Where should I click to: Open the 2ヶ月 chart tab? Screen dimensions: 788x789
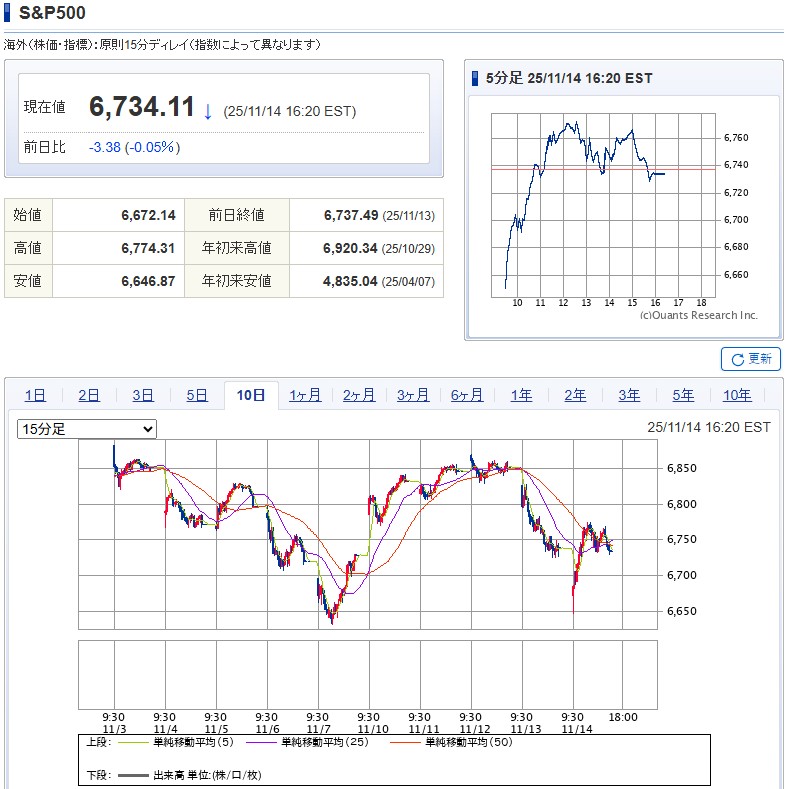point(359,395)
